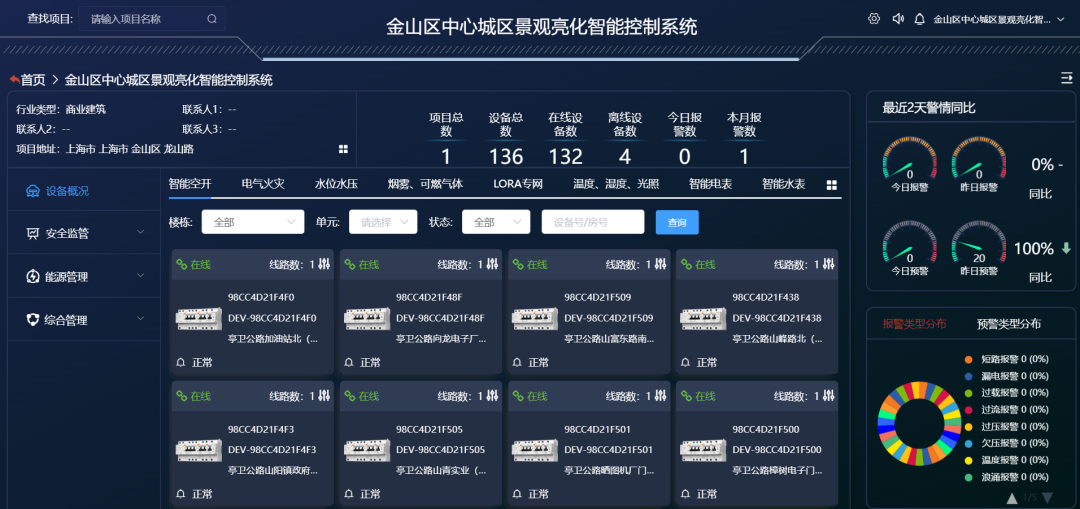Show the 预警类型分布 chart tab
1080x509 pixels.
1008,324
